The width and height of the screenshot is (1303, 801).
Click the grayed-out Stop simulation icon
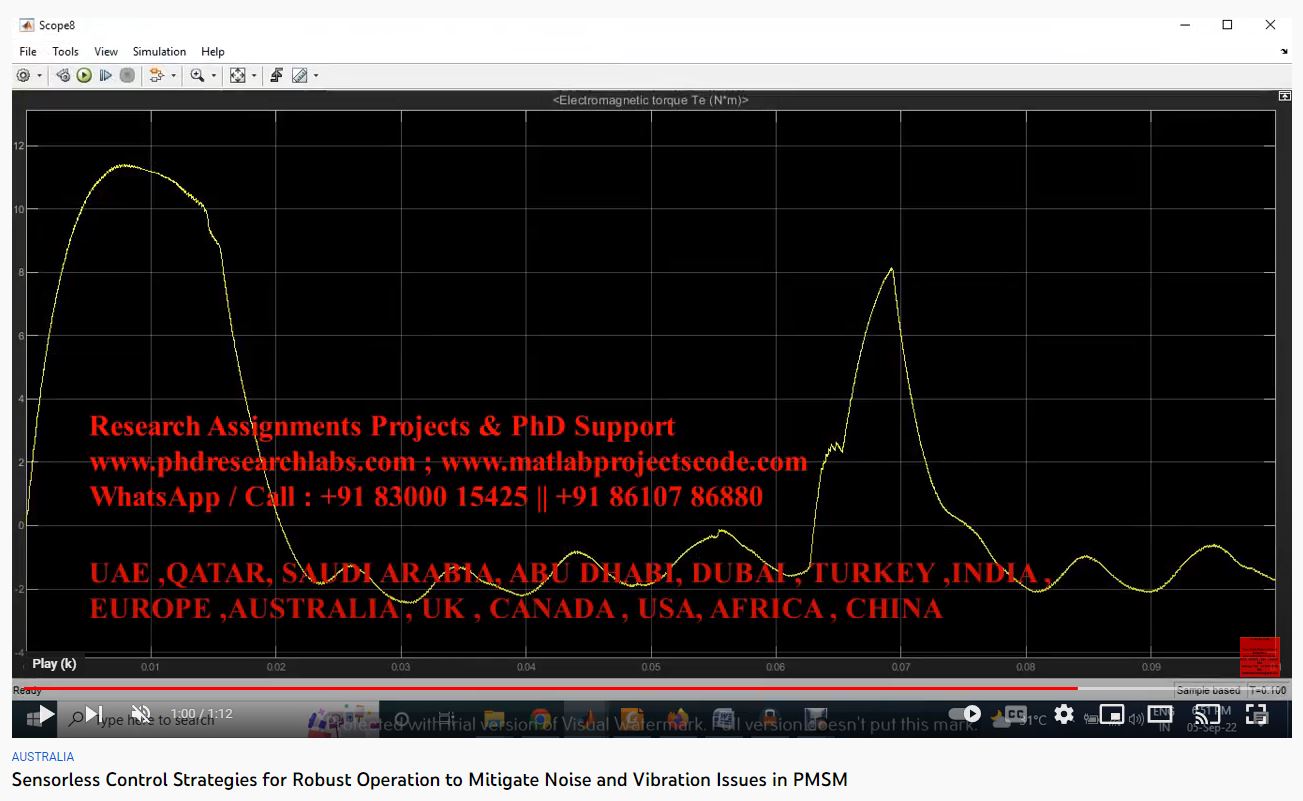(127, 75)
